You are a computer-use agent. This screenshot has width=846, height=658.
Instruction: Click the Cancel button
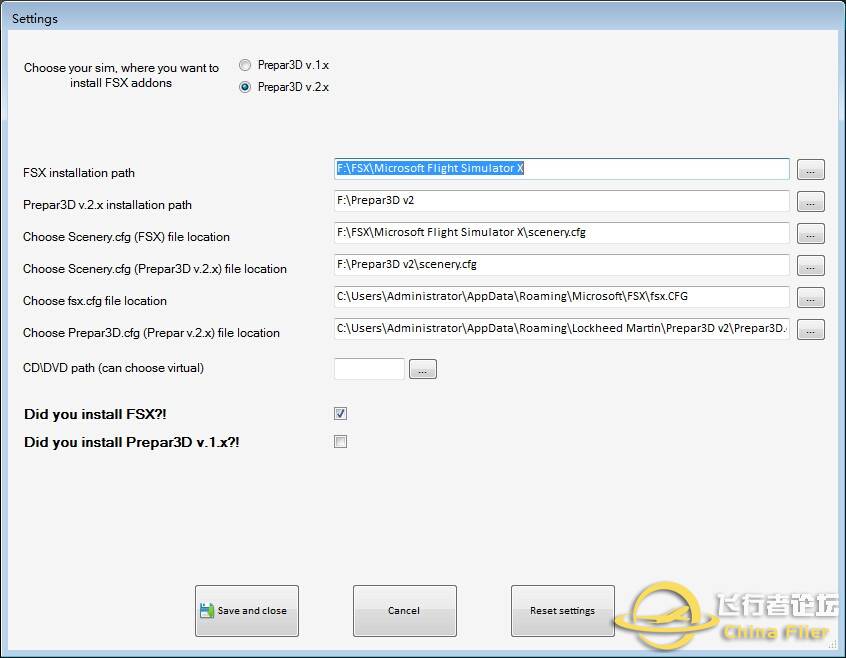405,611
